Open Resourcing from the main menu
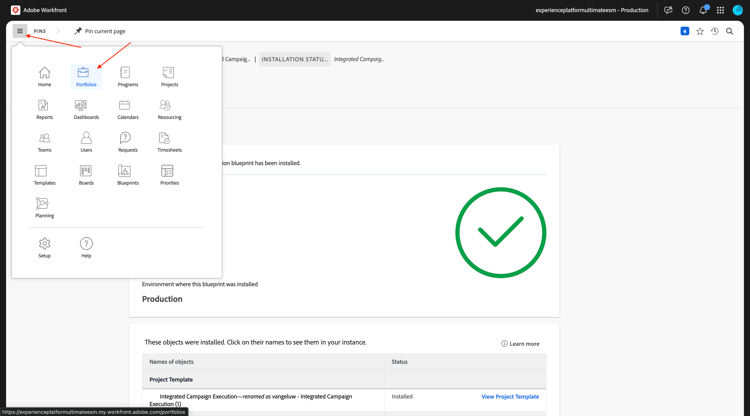This screenshot has height=416, width=750. 169,109
